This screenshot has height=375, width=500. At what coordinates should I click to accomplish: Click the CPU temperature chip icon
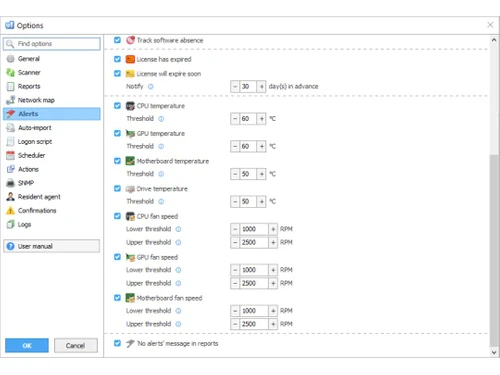click(x=130, y=106)
